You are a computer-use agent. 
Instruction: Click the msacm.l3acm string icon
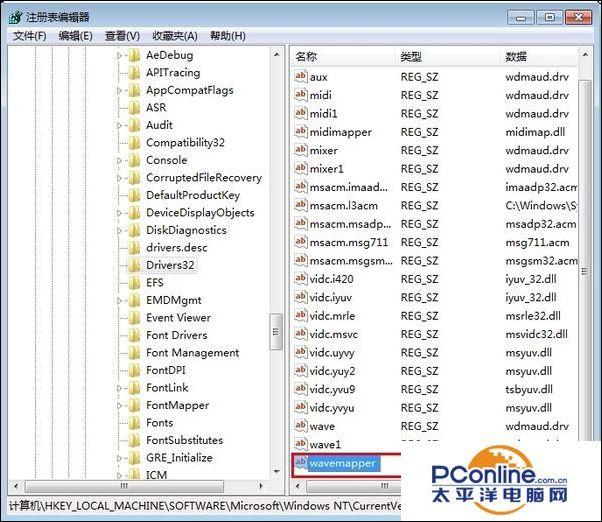[301, 205]
